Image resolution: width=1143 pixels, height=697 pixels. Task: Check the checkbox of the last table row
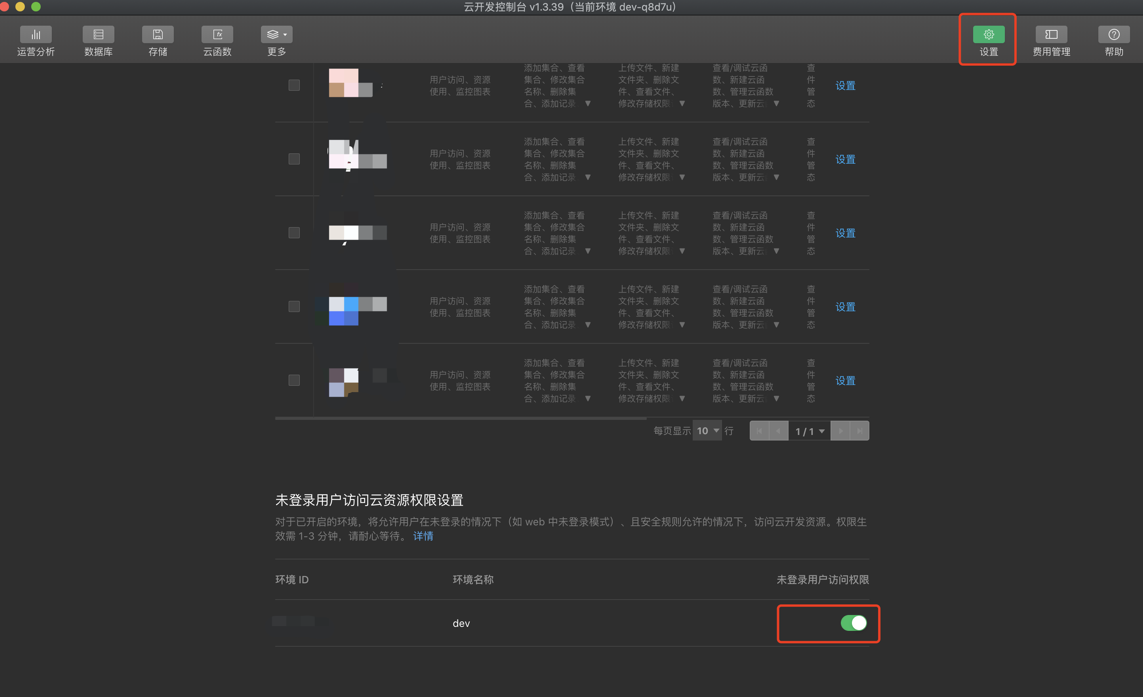coord(293,380)
